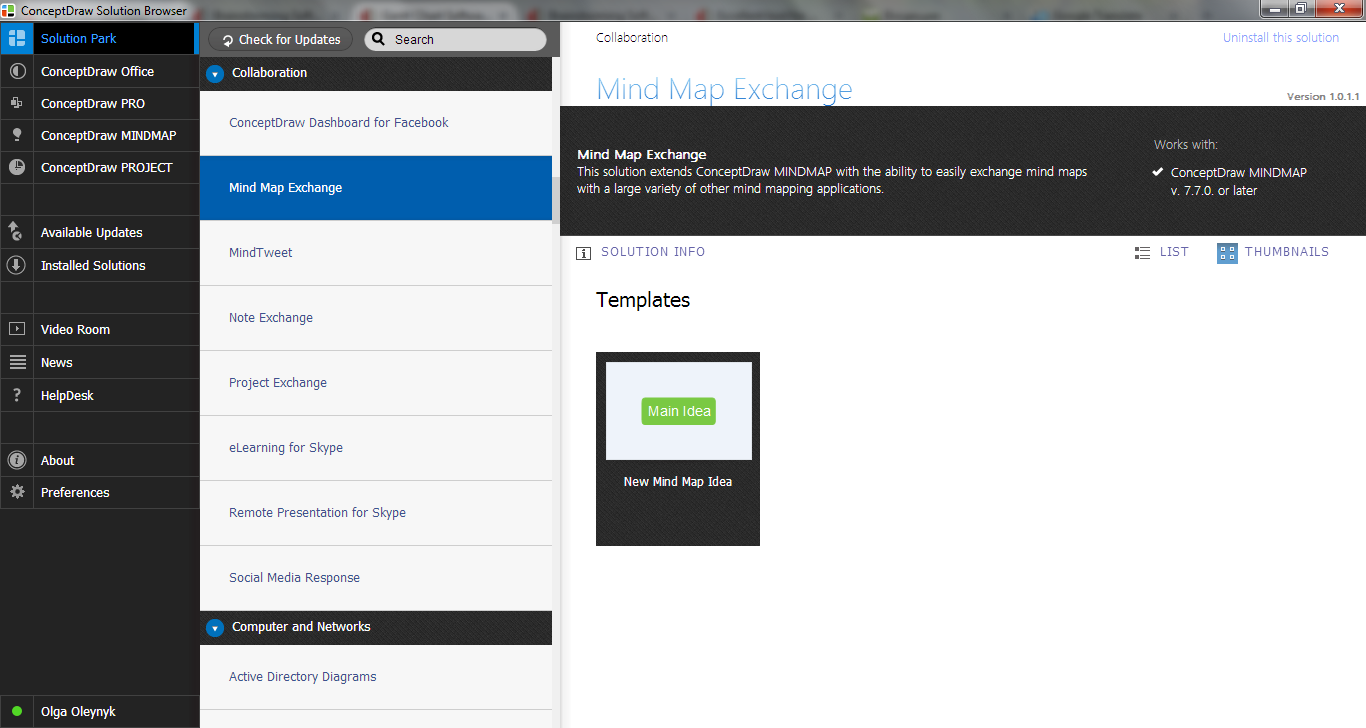
Task: Switch to THUMBNAILS view
Action: [1273, 252]
